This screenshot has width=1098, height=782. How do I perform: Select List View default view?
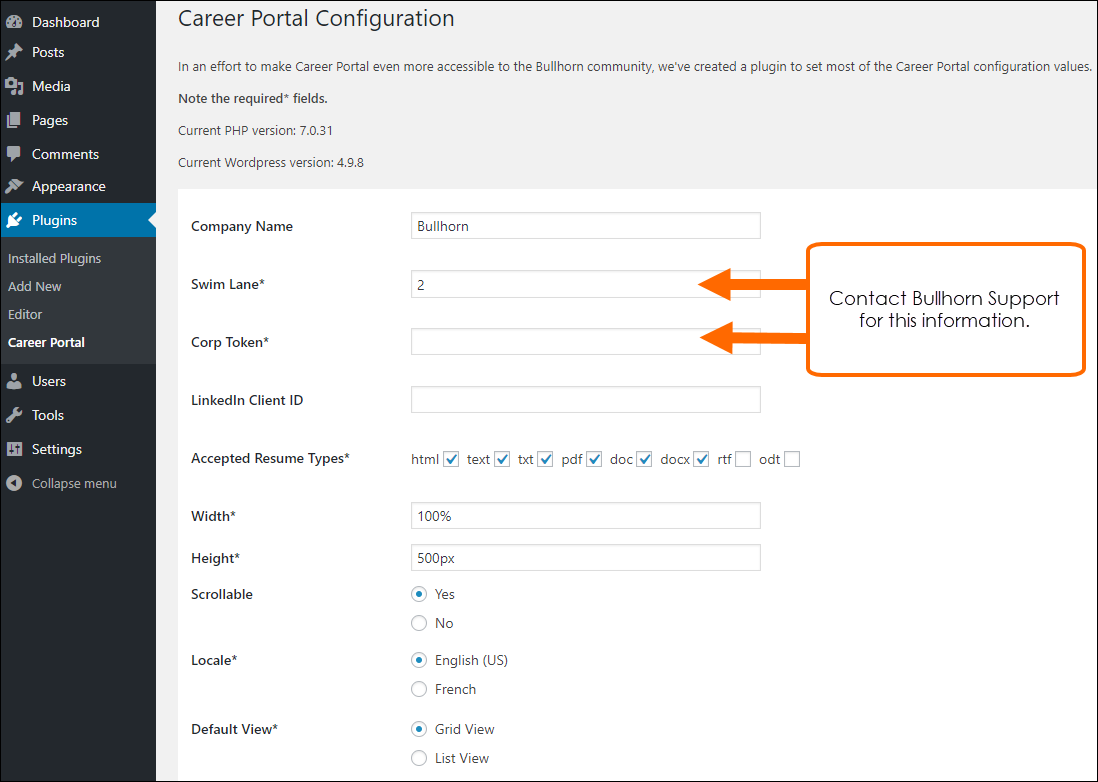click(x=419, y=758)
